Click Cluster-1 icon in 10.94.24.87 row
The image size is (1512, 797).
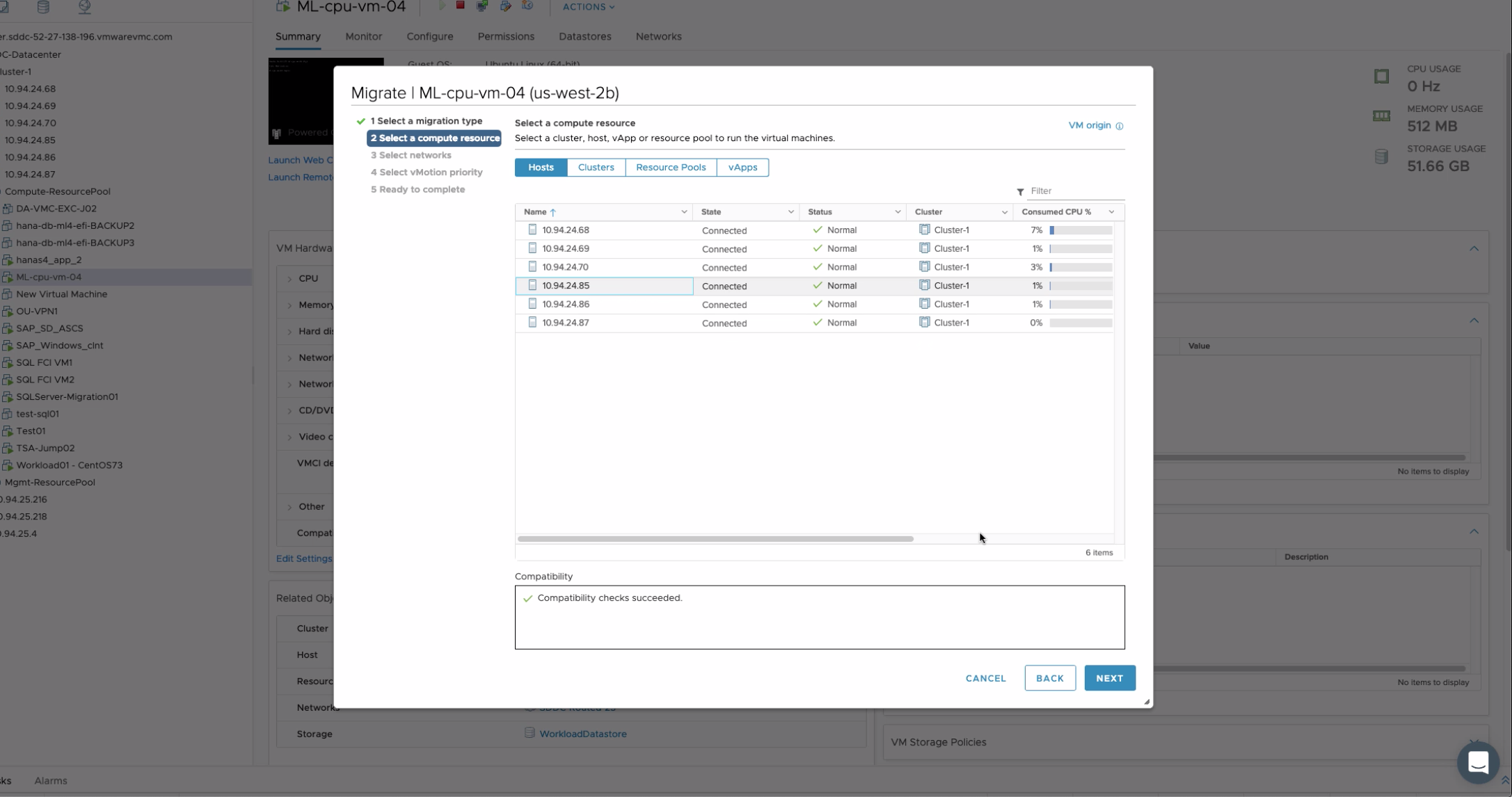pyautogui.click(x=924, y=323)
